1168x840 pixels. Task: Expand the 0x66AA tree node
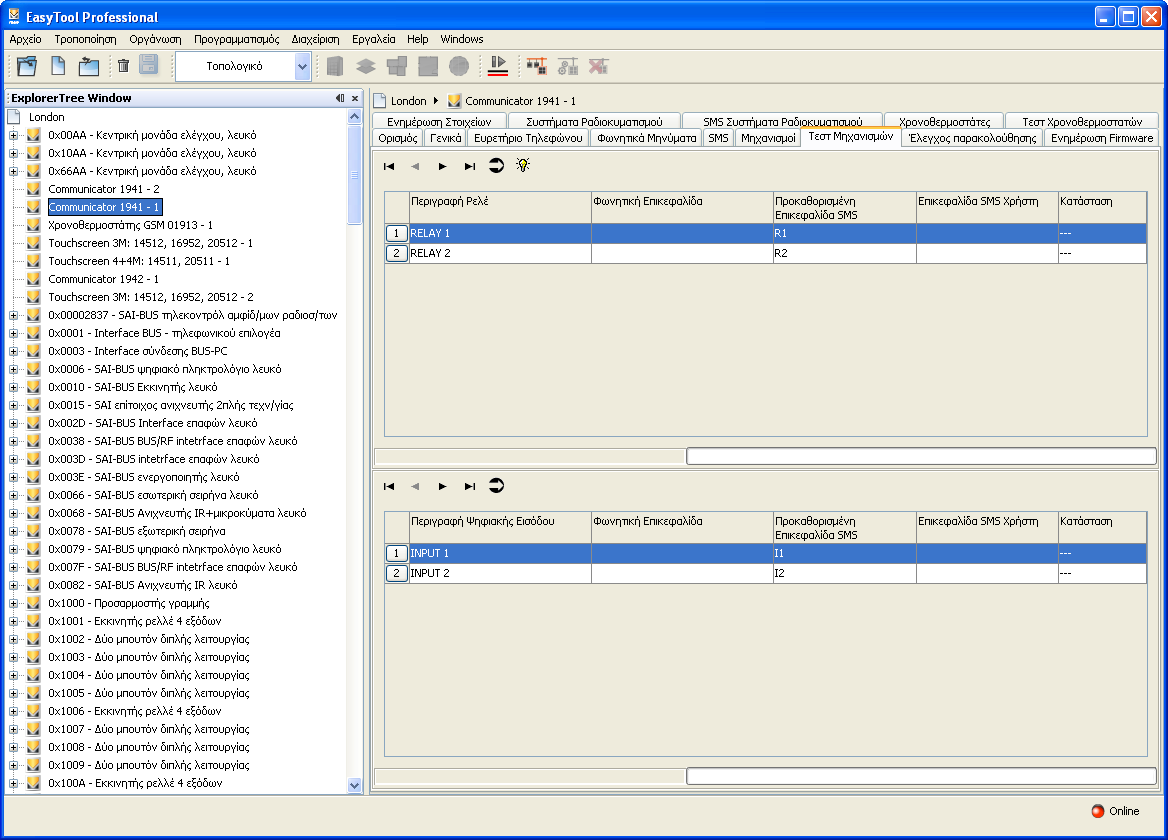point(13,171)
